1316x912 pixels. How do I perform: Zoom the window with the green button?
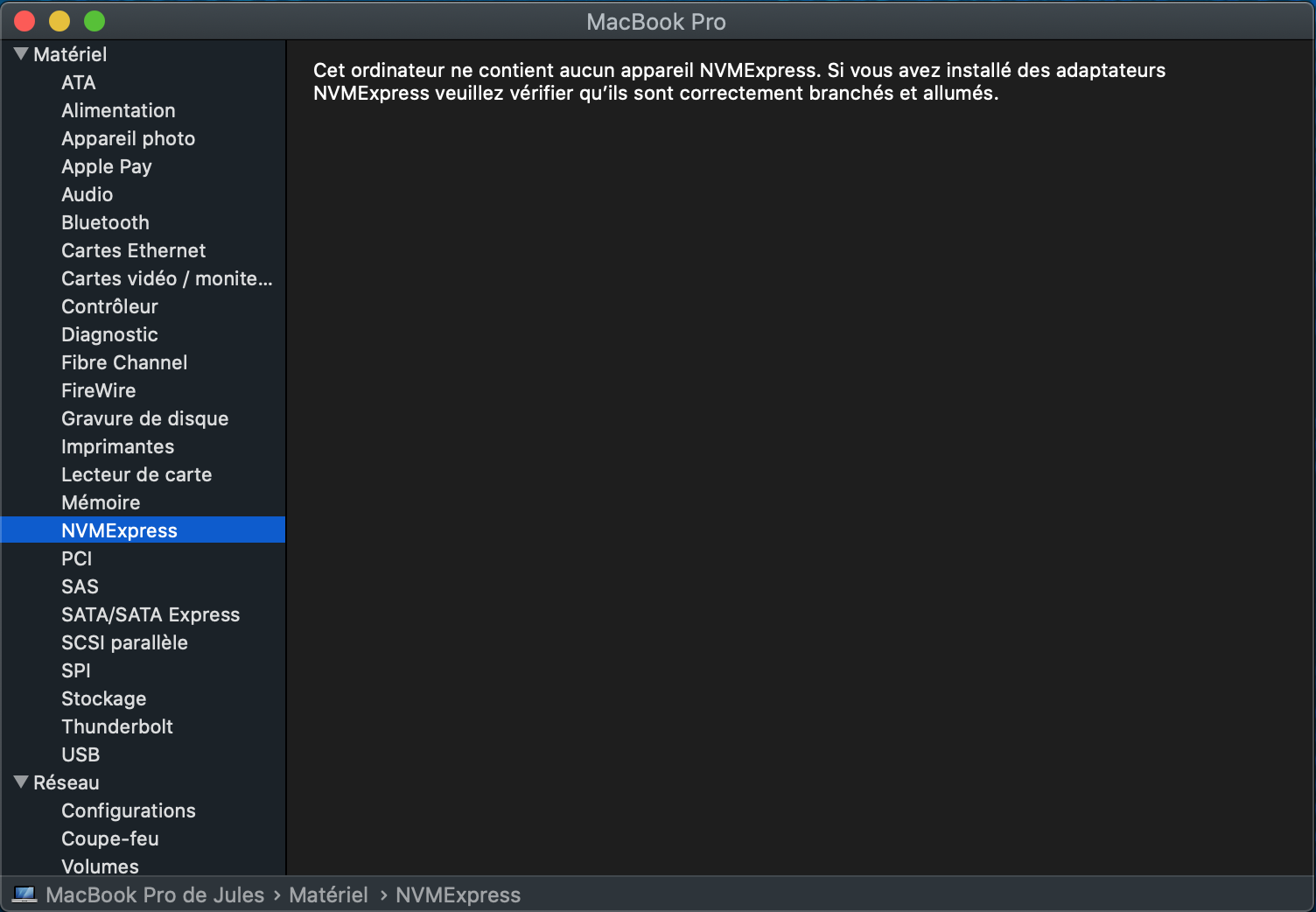(x=94, y=21)
